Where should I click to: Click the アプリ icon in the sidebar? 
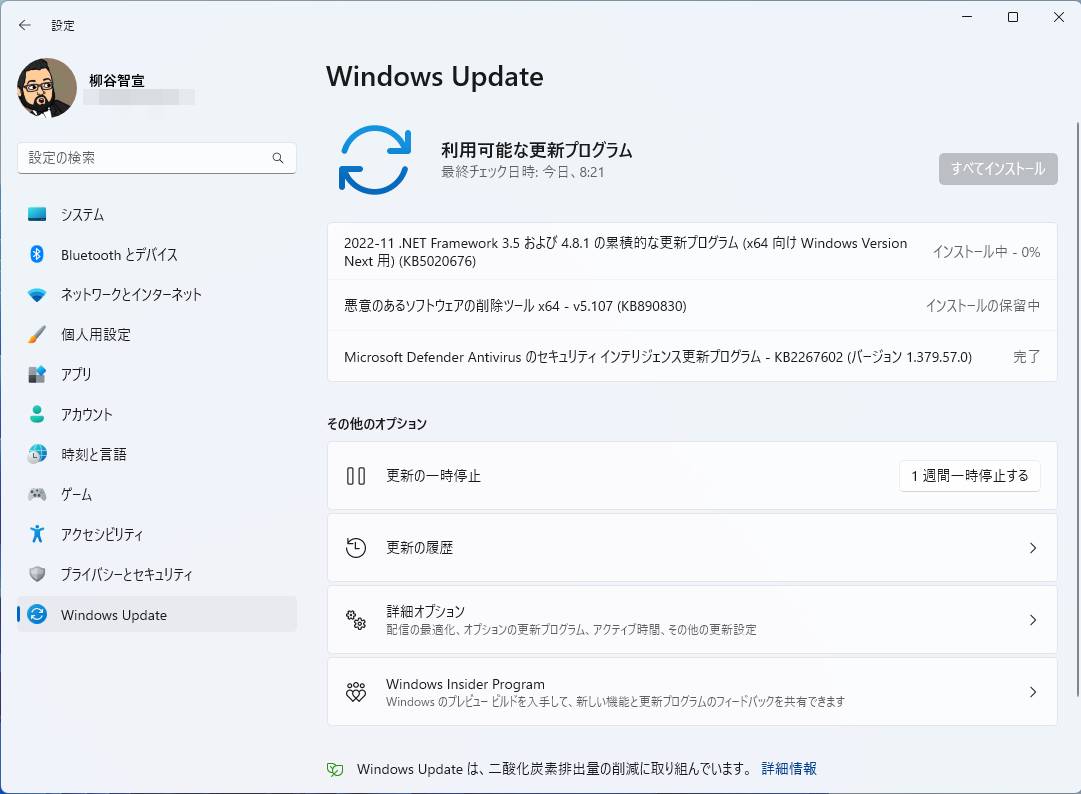[37, 374]
